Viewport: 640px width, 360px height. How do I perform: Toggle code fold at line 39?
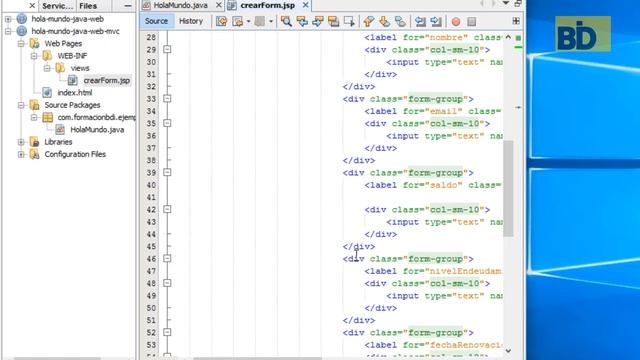pos(167,173)
